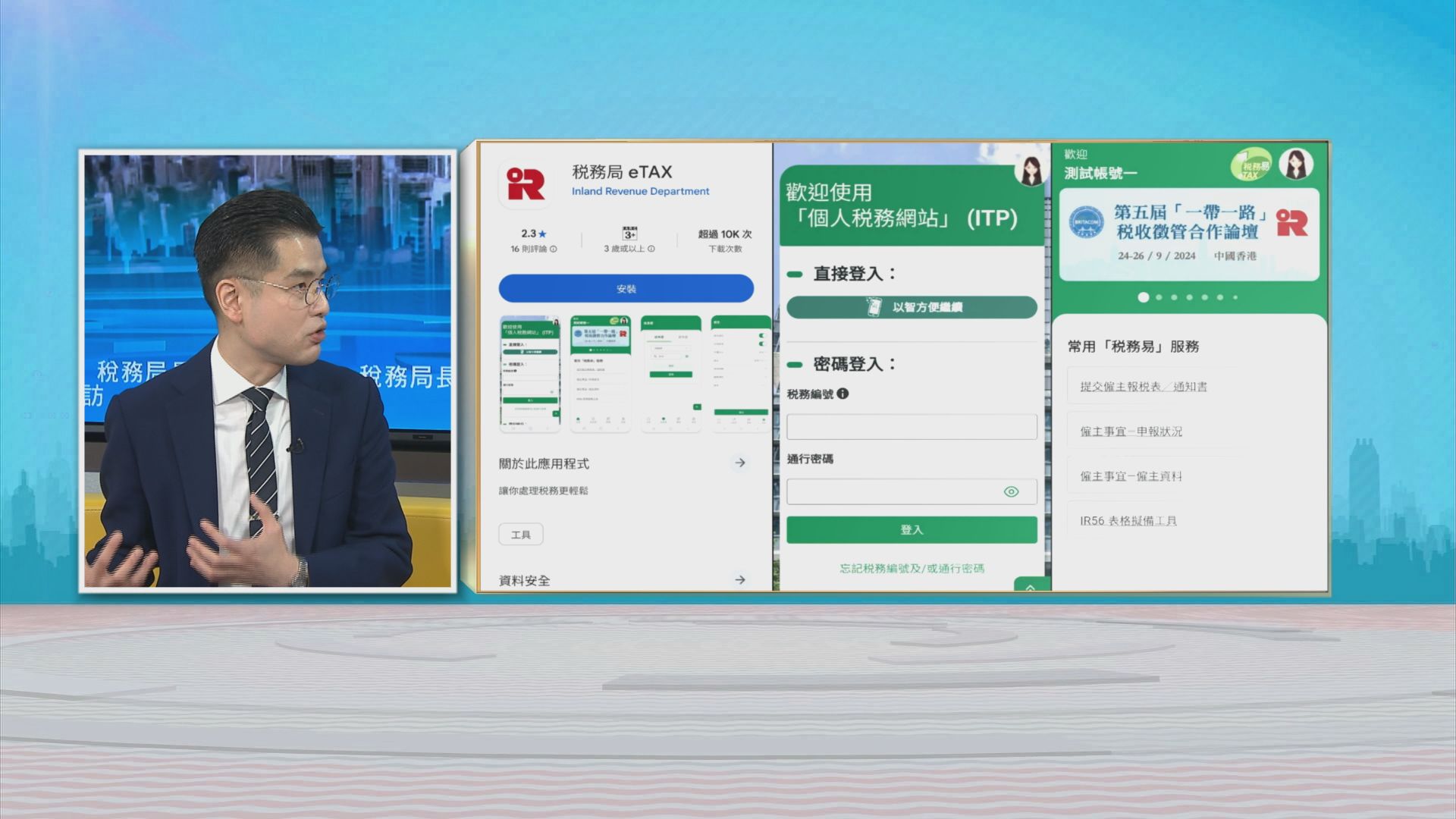The height and width of the screenshot is (819, 1456).
Task: Click 測試帳號一 account name
Action: (x=1100, y=174)
